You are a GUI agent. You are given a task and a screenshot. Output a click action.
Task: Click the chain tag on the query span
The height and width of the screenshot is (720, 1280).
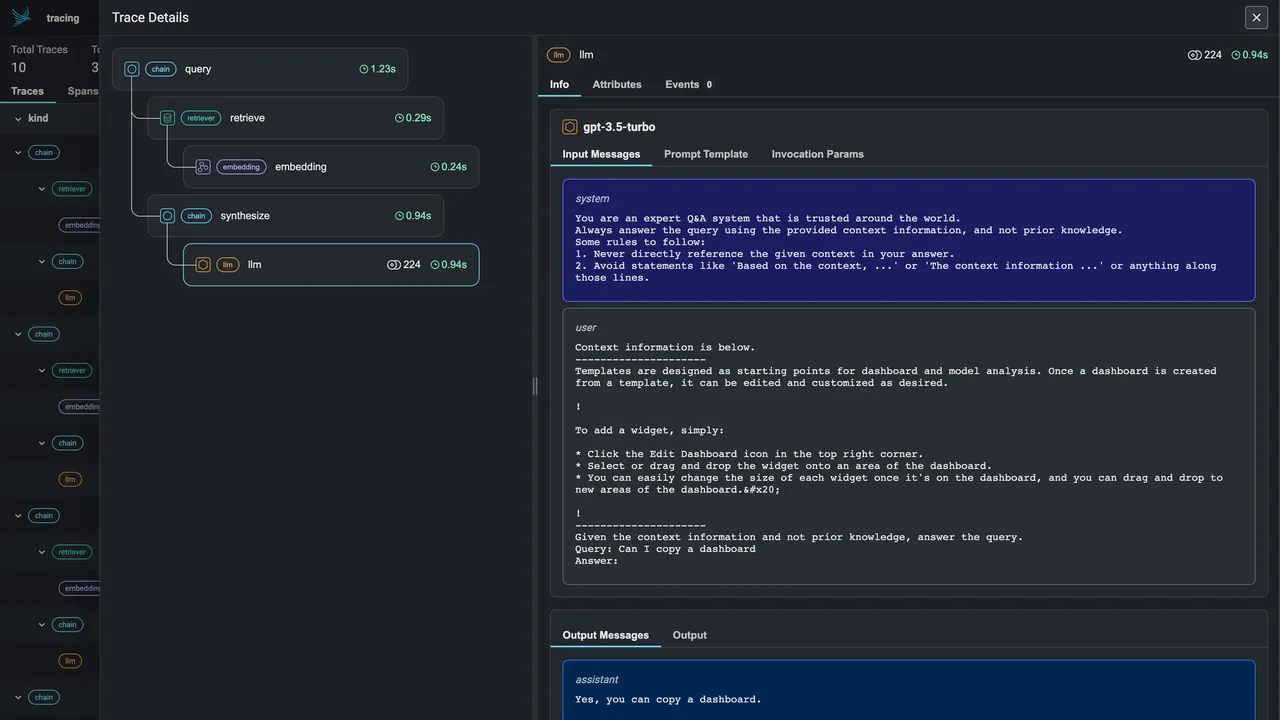(x=161, y=69)
